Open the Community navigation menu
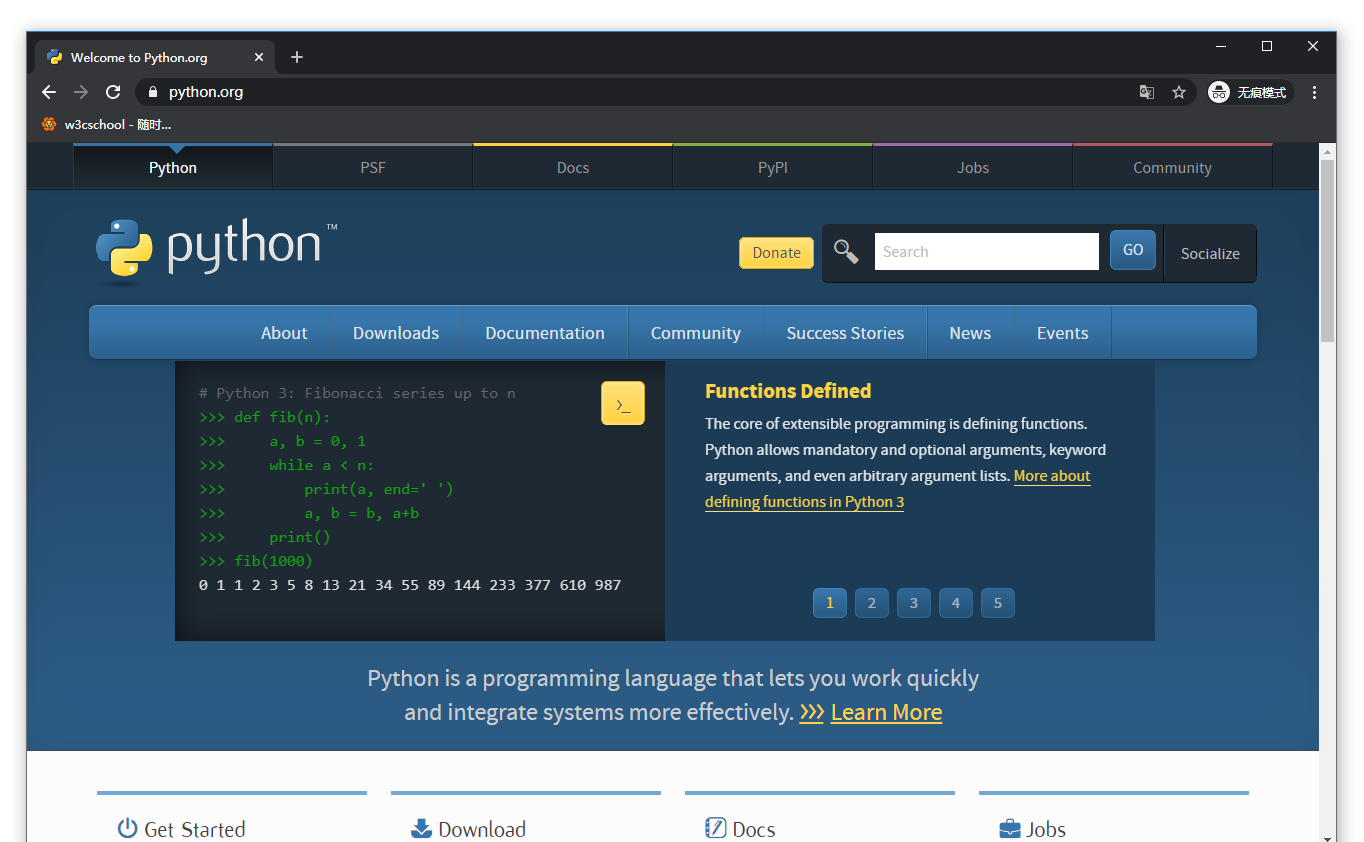 click(696, 333)
